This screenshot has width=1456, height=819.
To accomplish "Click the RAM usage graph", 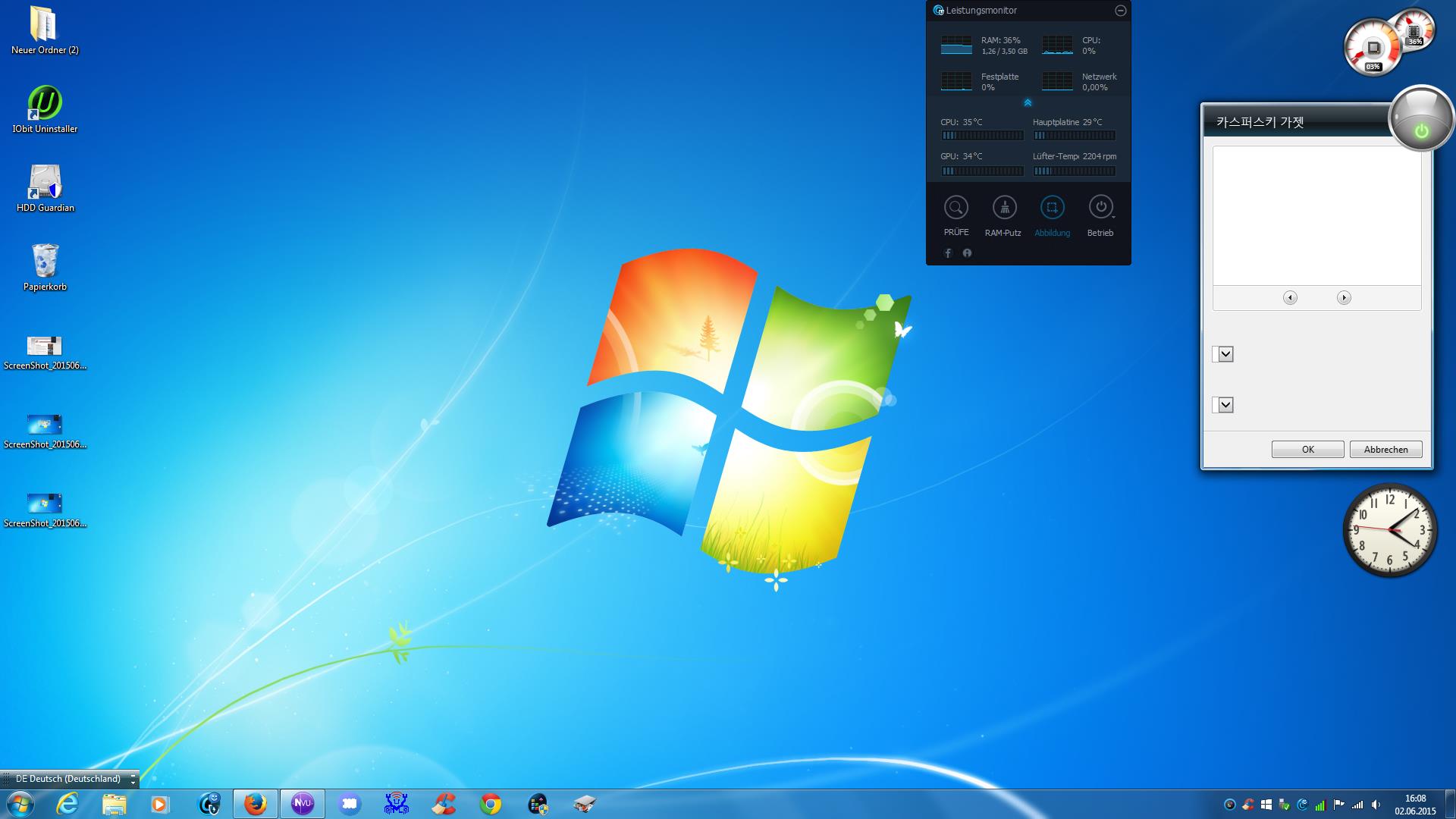I will pyautogui.click(x=956, y=45).
